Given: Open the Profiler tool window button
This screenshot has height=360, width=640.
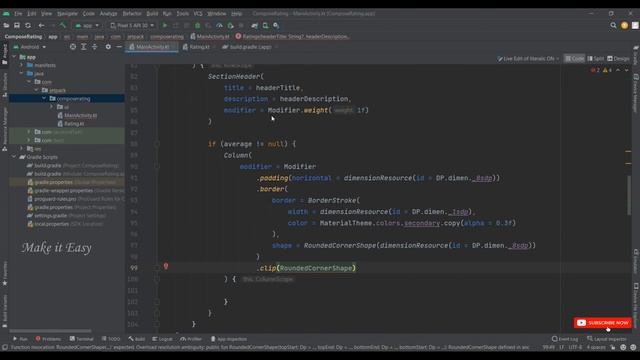Looking at the screenshot, I should (191, 339).
